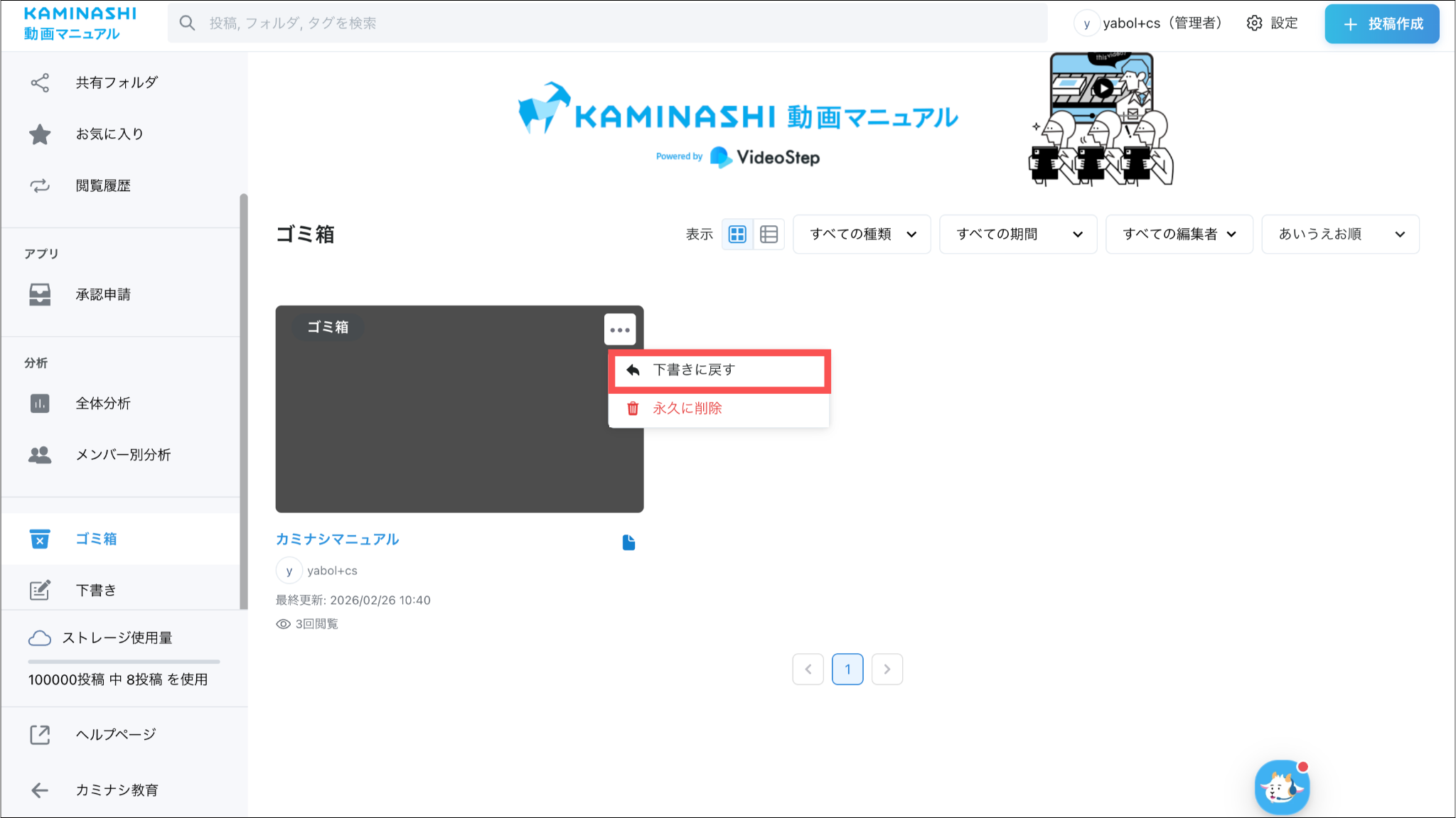Open the あいうえお順 sort dropdown
The image size is (1456, 818).
1340,235
